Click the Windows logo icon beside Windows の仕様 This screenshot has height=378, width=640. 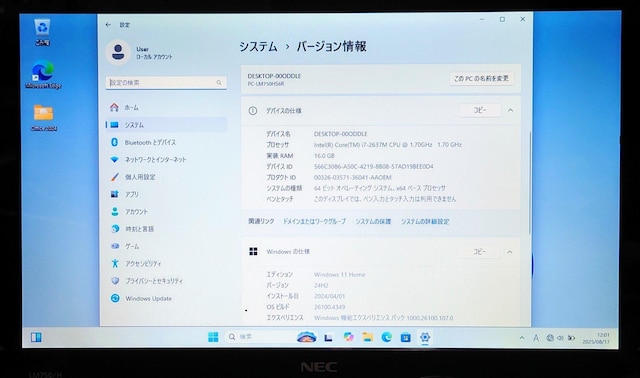pyautogui.click(x=253, y=251)
